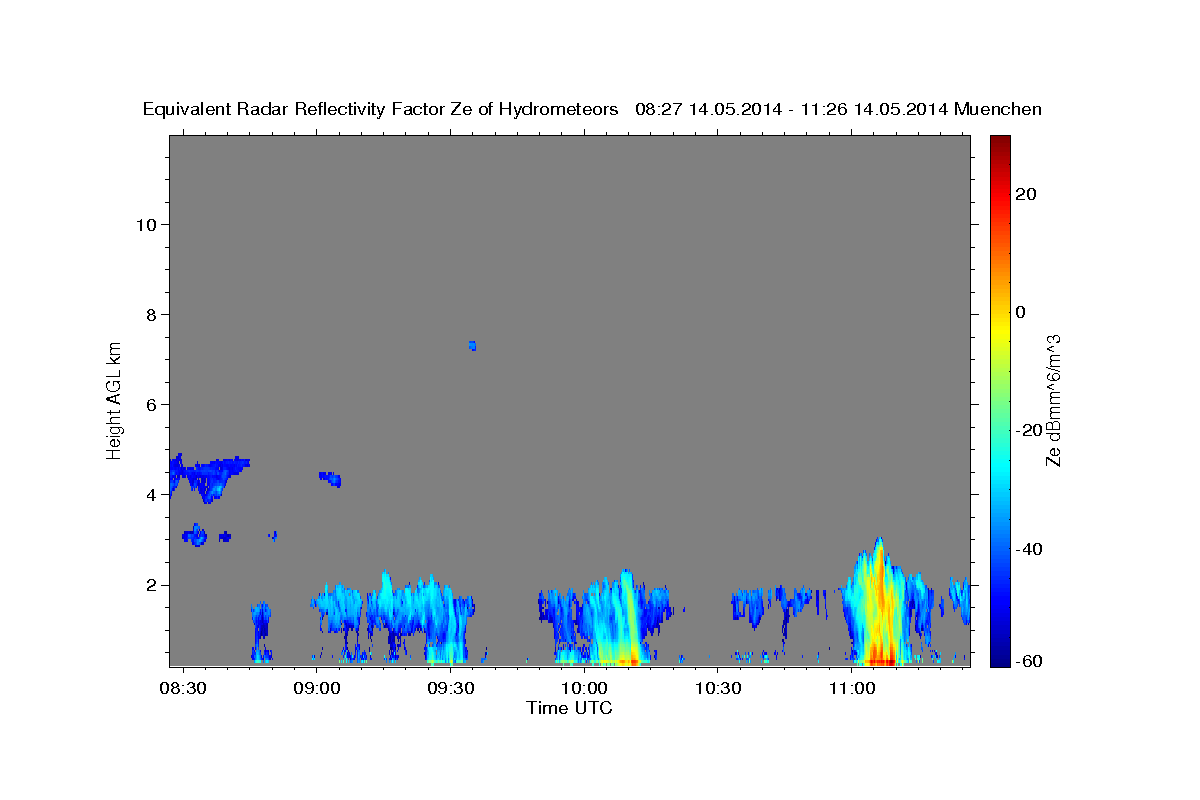Click the colorbar value 20
This screenshot has width=1200, height=800.
pos(1026,194)
